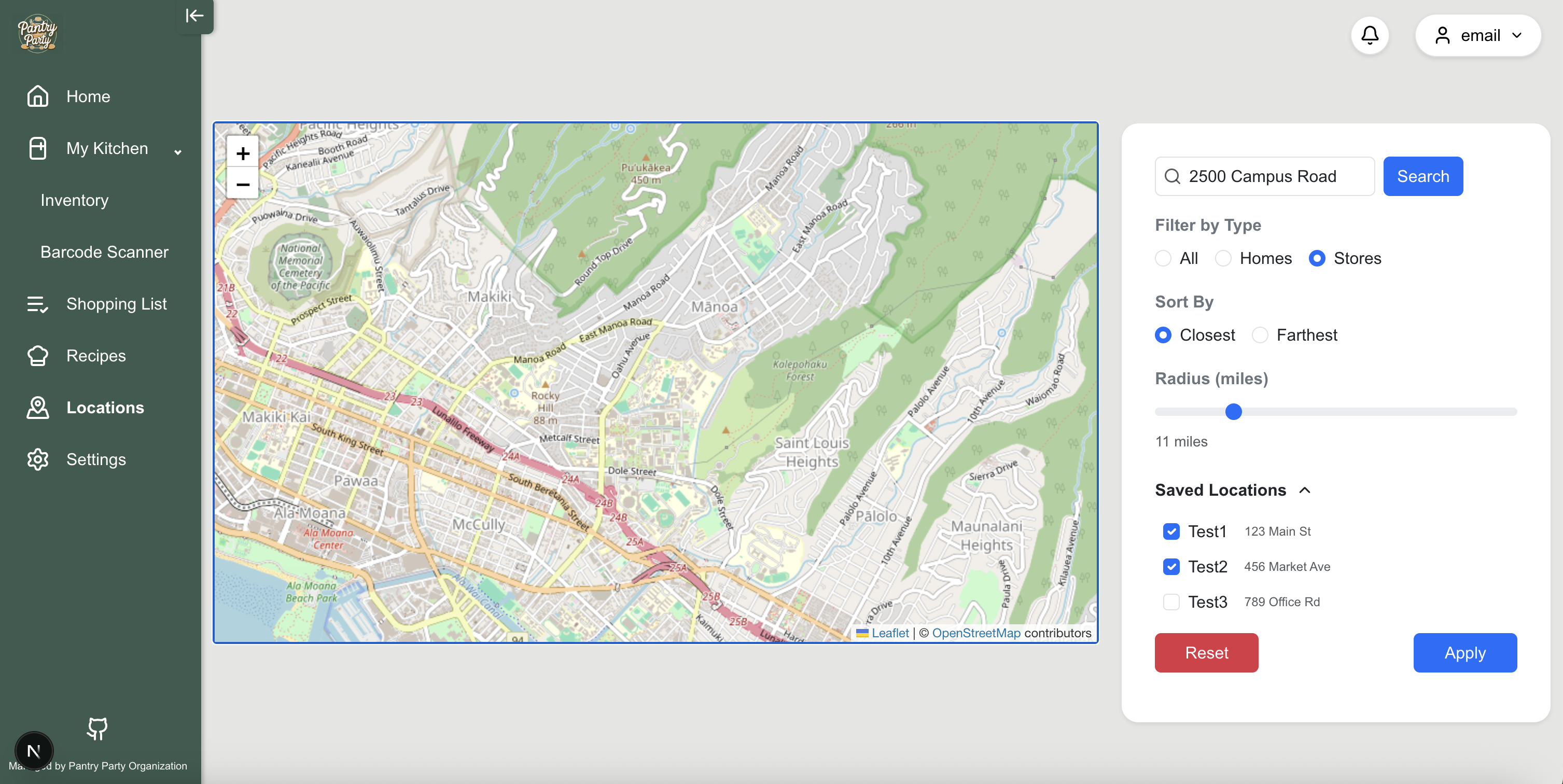Click the Shopping List checklist icon
The height and width of the screenshot is (784, 1563).
tap(38, 303)
